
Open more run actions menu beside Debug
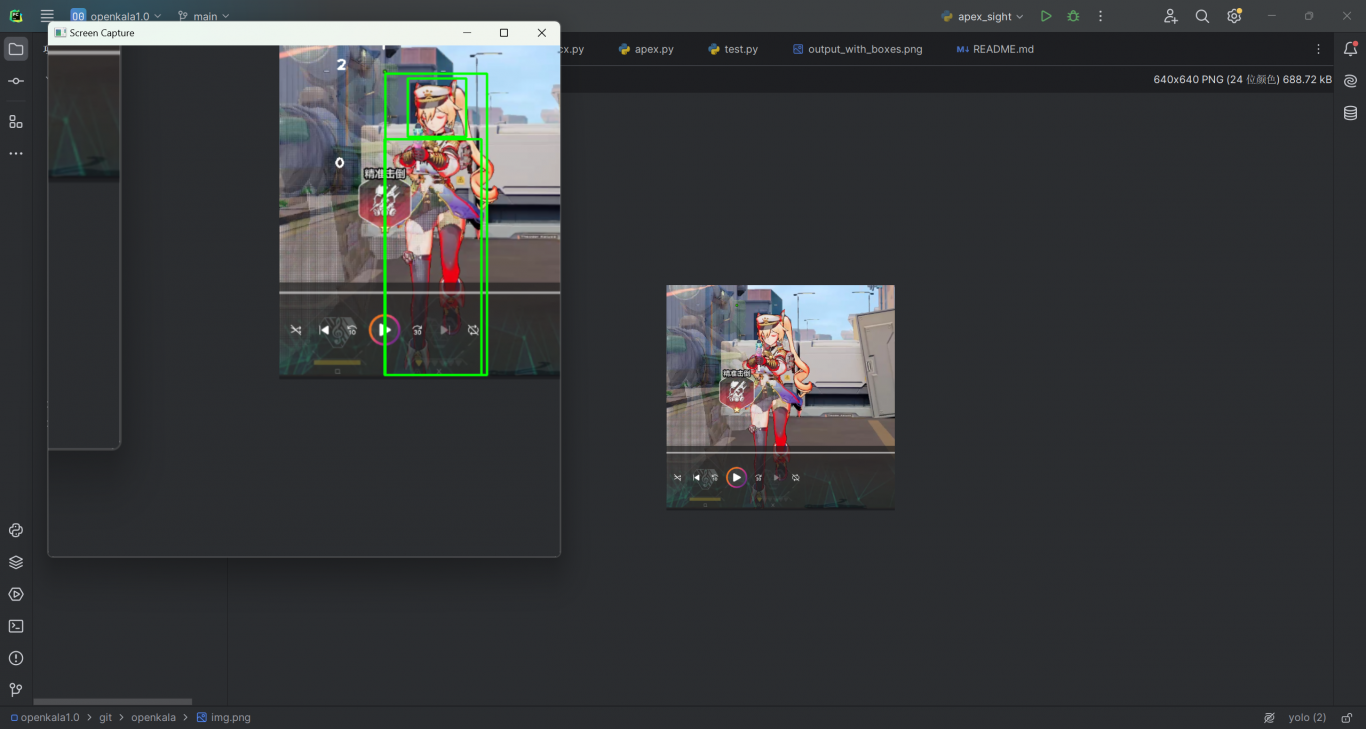click(1100, 16)
